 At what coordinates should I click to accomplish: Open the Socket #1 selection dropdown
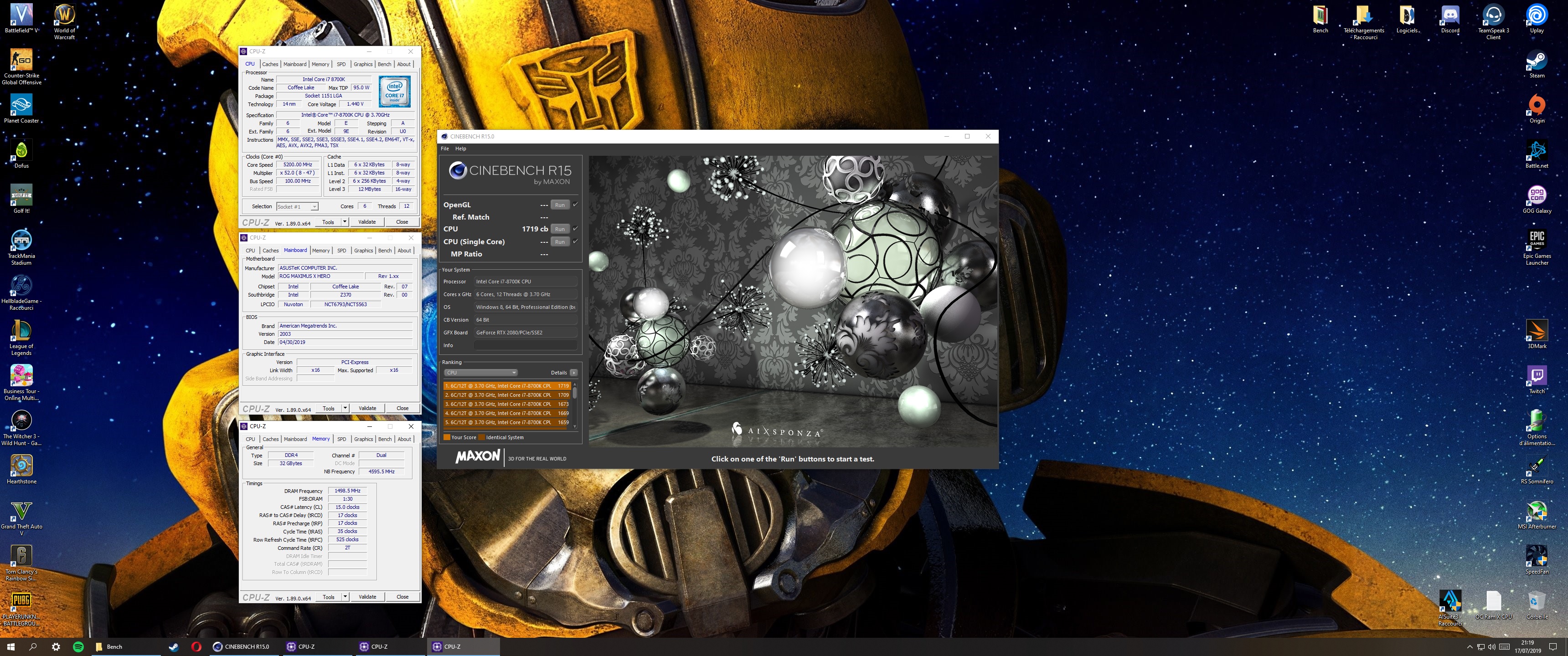click(297, 206)
